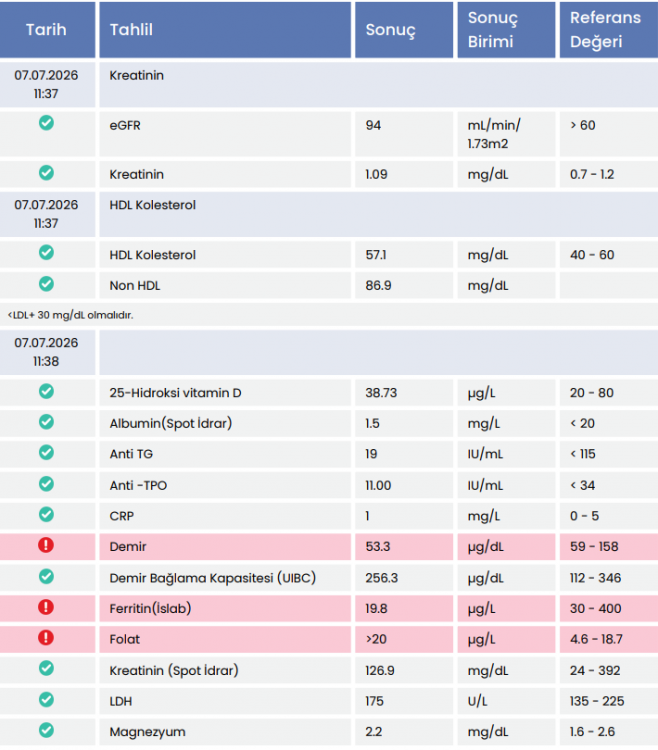Click the red warning icon beside Demir

pyautogui.click(x=46, y=545)
